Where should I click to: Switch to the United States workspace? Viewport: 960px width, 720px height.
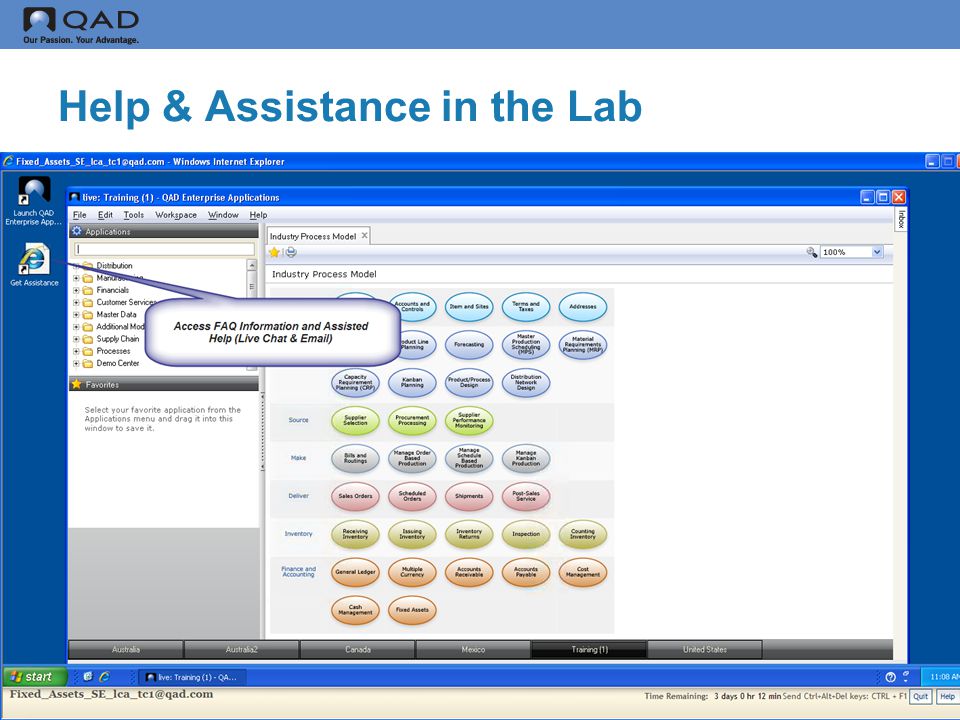click(x=705, y=650)
